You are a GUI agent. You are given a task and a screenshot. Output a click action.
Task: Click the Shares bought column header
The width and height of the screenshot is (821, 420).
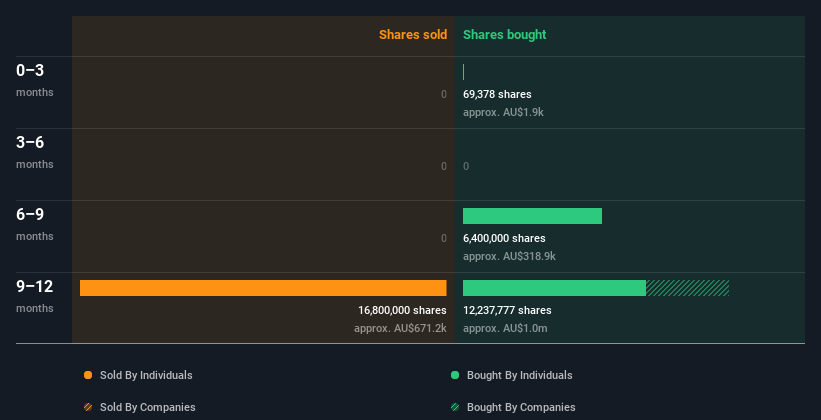point(505,35)
